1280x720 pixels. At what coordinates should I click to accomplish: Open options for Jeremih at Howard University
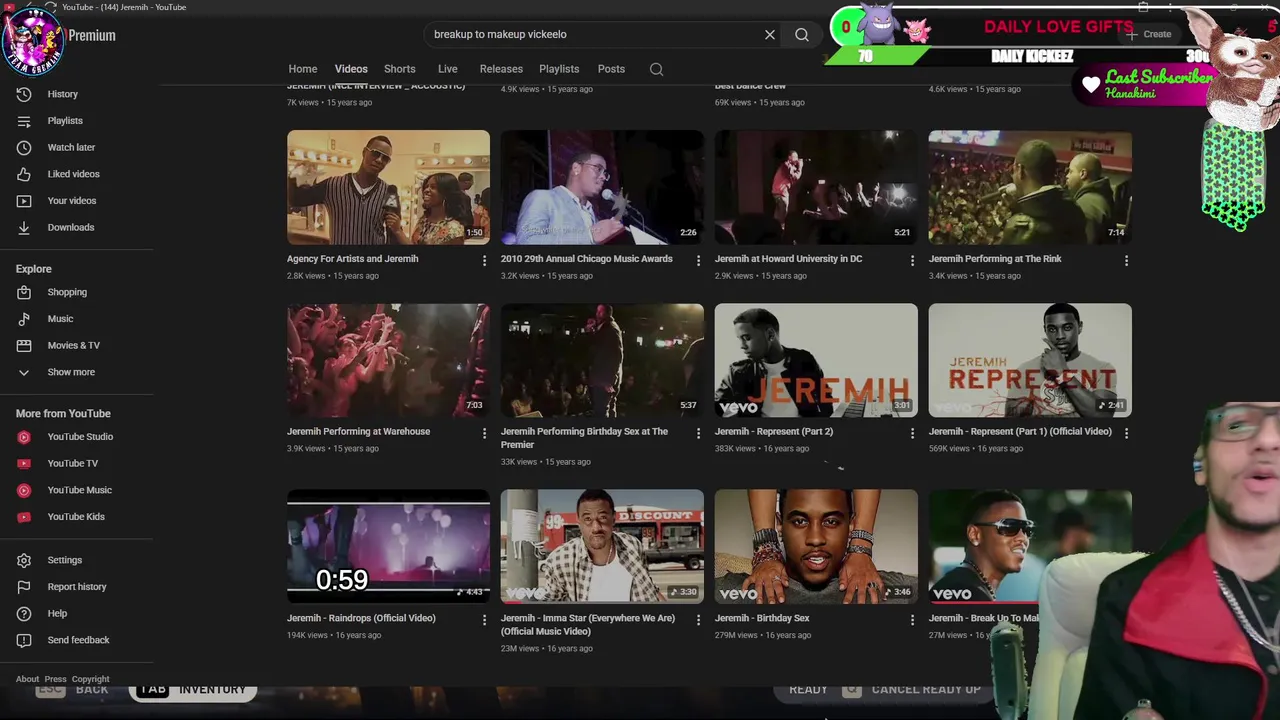click(x=912, y=260)
